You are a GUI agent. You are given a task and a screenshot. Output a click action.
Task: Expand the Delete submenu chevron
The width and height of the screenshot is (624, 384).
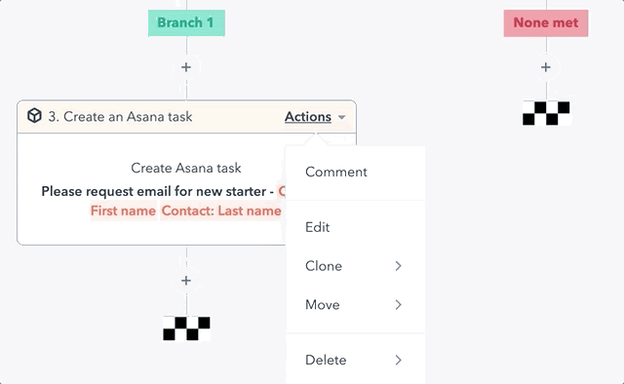click(x=398, y=360)
